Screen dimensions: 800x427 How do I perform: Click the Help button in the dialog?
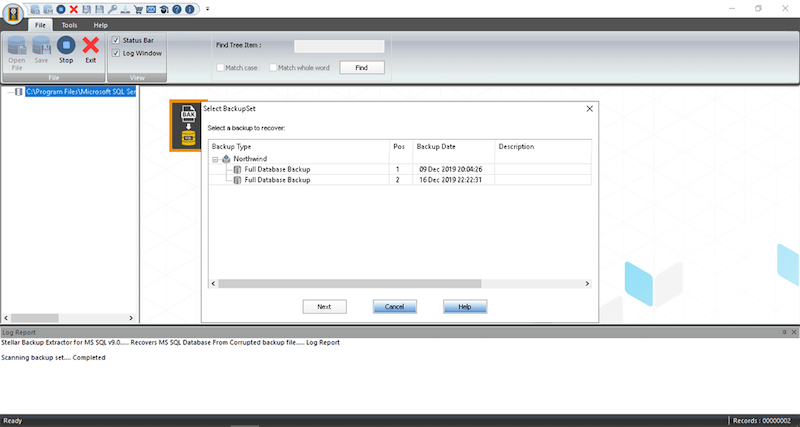[465, 307]
